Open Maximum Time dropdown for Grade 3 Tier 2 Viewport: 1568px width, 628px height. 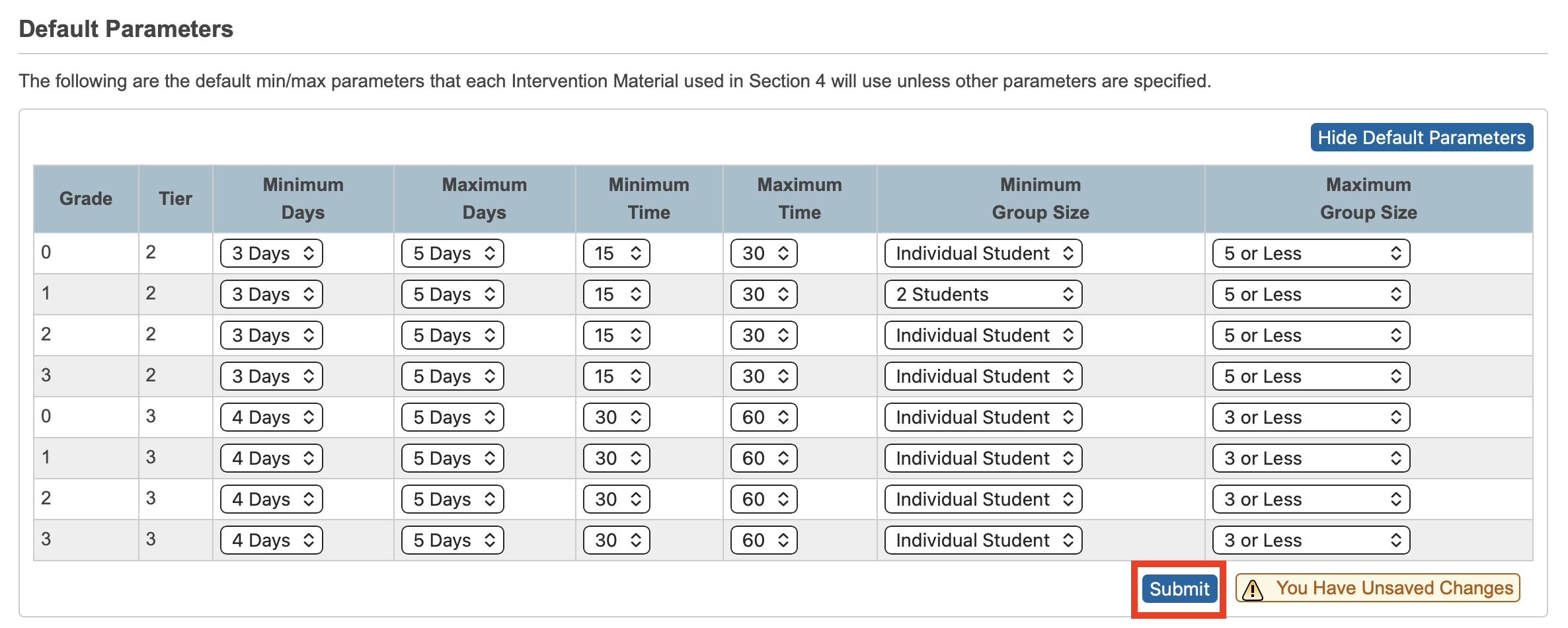point(764,376)
